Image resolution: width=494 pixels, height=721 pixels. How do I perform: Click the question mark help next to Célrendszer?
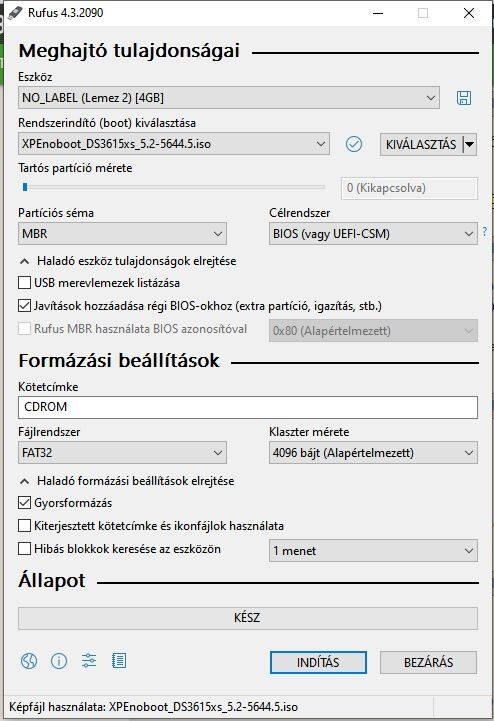tap(484, 232)
